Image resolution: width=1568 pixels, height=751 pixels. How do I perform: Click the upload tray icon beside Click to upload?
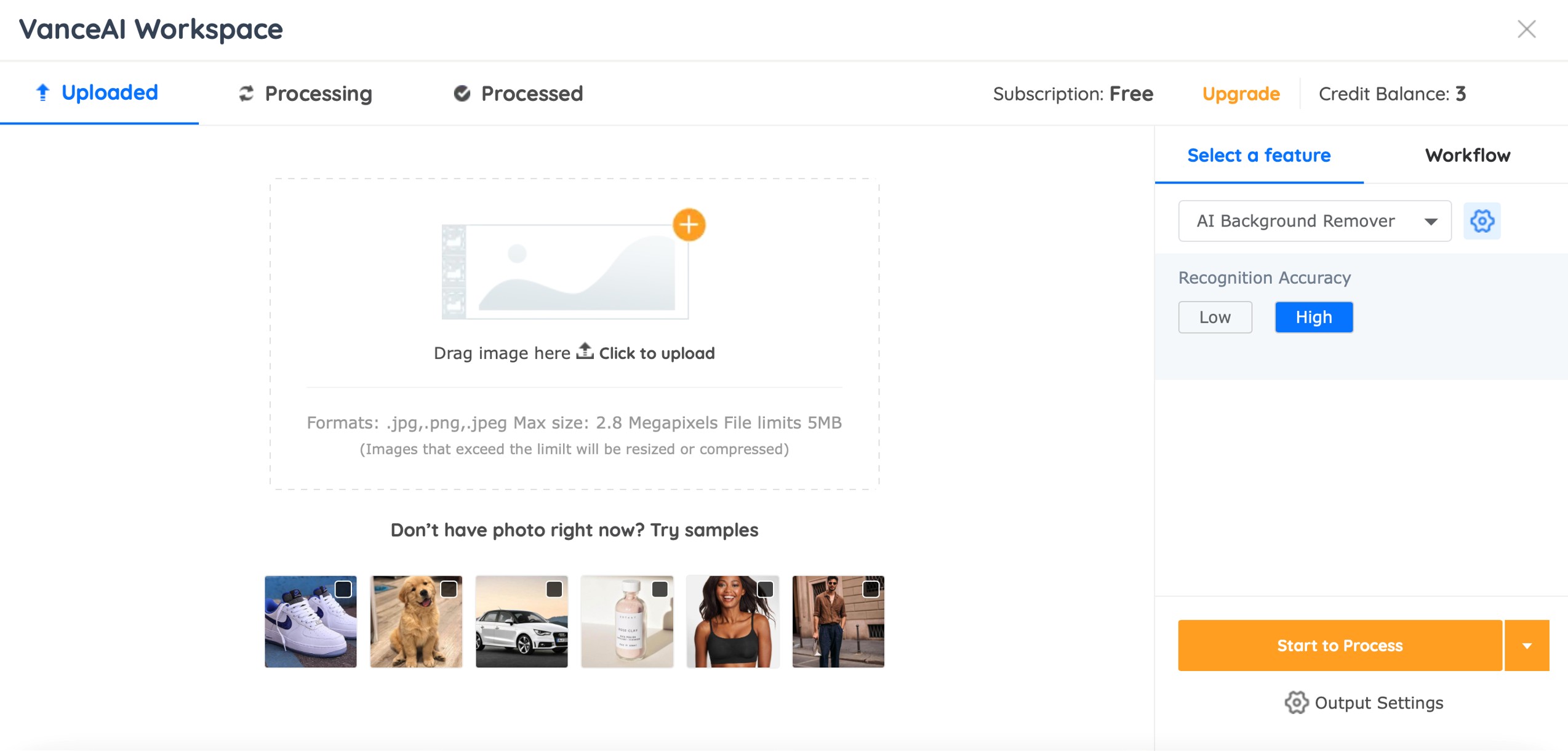point(585,351)
